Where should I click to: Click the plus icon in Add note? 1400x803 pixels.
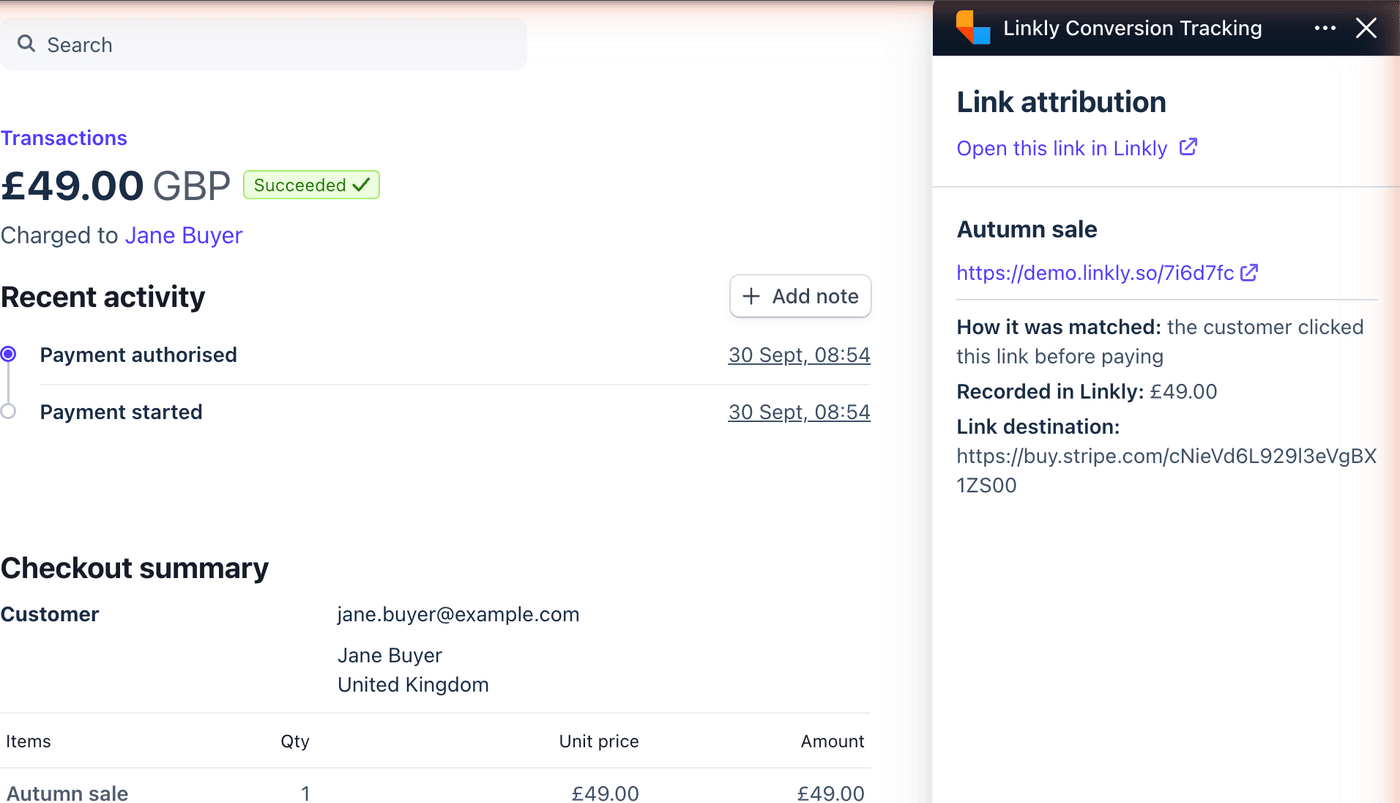pos(751,296)
